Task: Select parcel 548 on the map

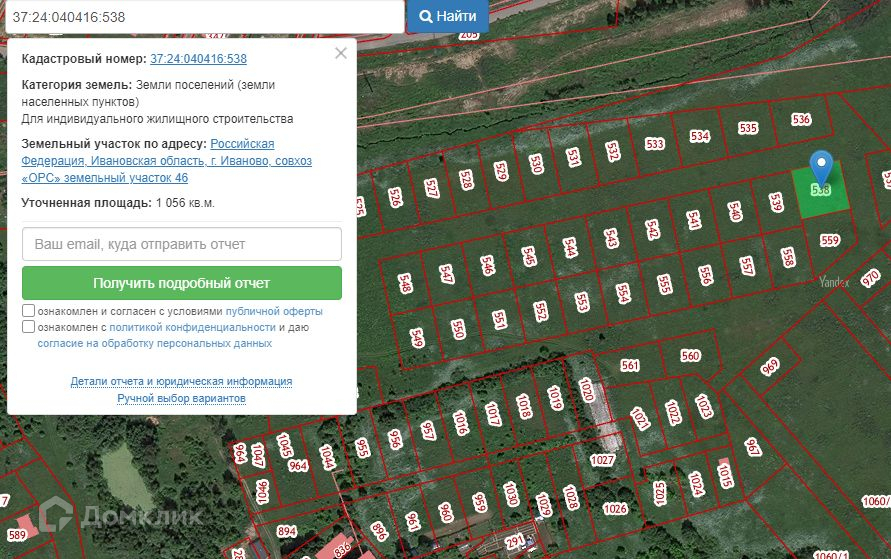Action: [405, 283]
